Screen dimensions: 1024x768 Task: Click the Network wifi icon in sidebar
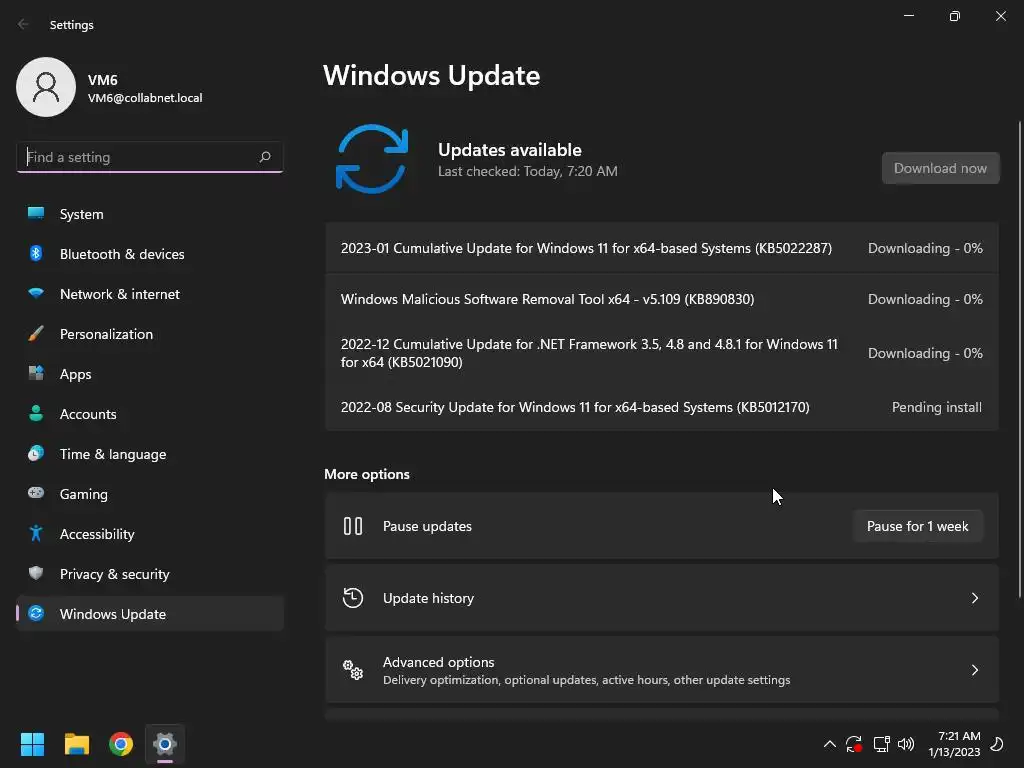(x=36, y=293)
